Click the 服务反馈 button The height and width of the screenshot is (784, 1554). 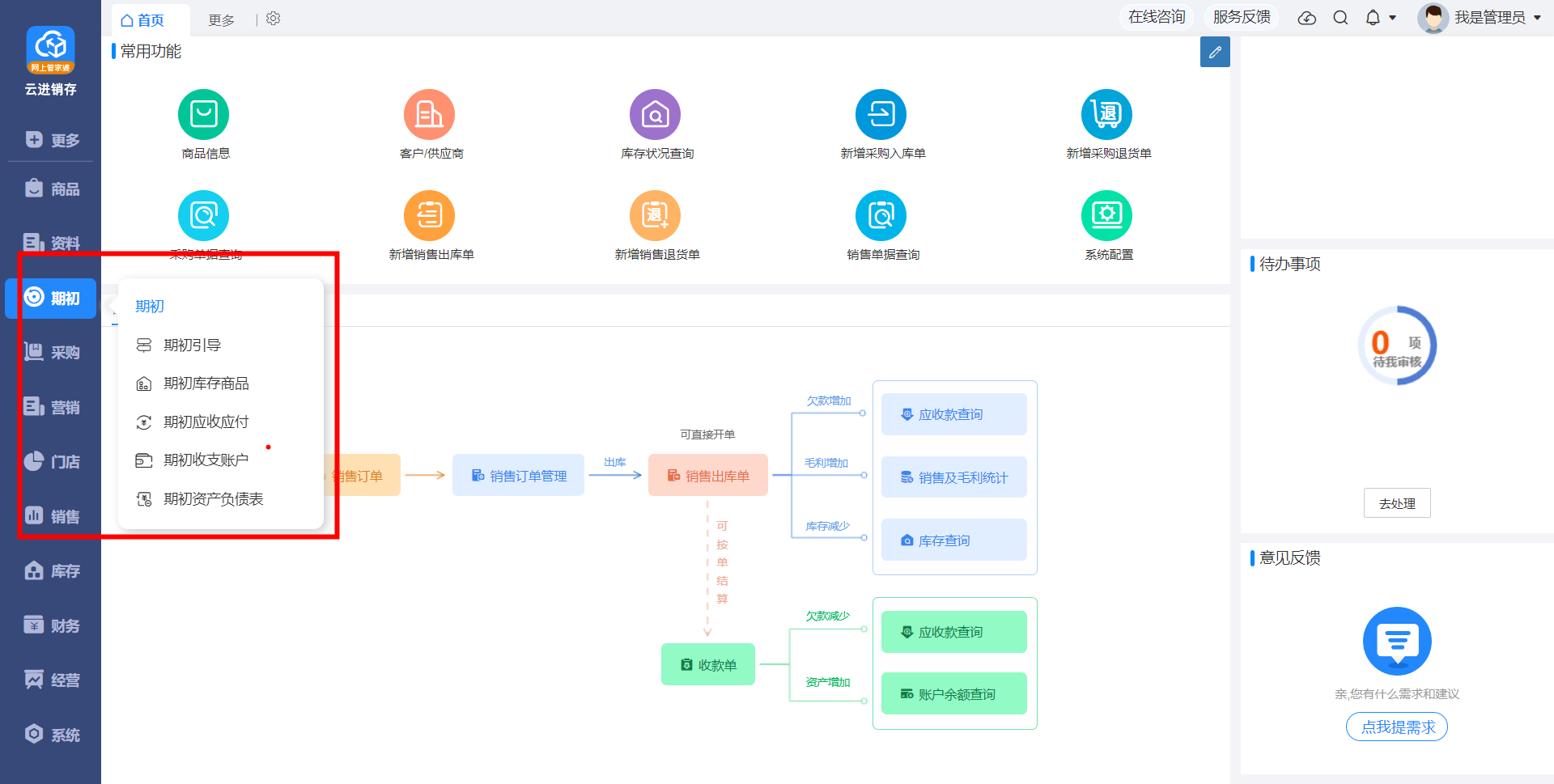pos(1242,17)
